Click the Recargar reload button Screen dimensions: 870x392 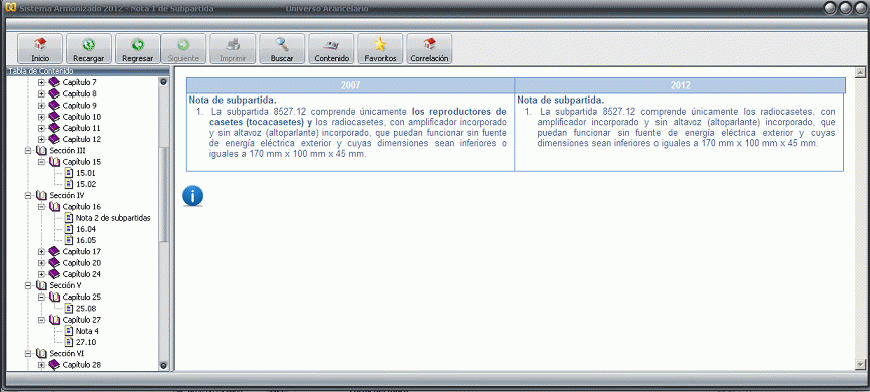point(89,48)
